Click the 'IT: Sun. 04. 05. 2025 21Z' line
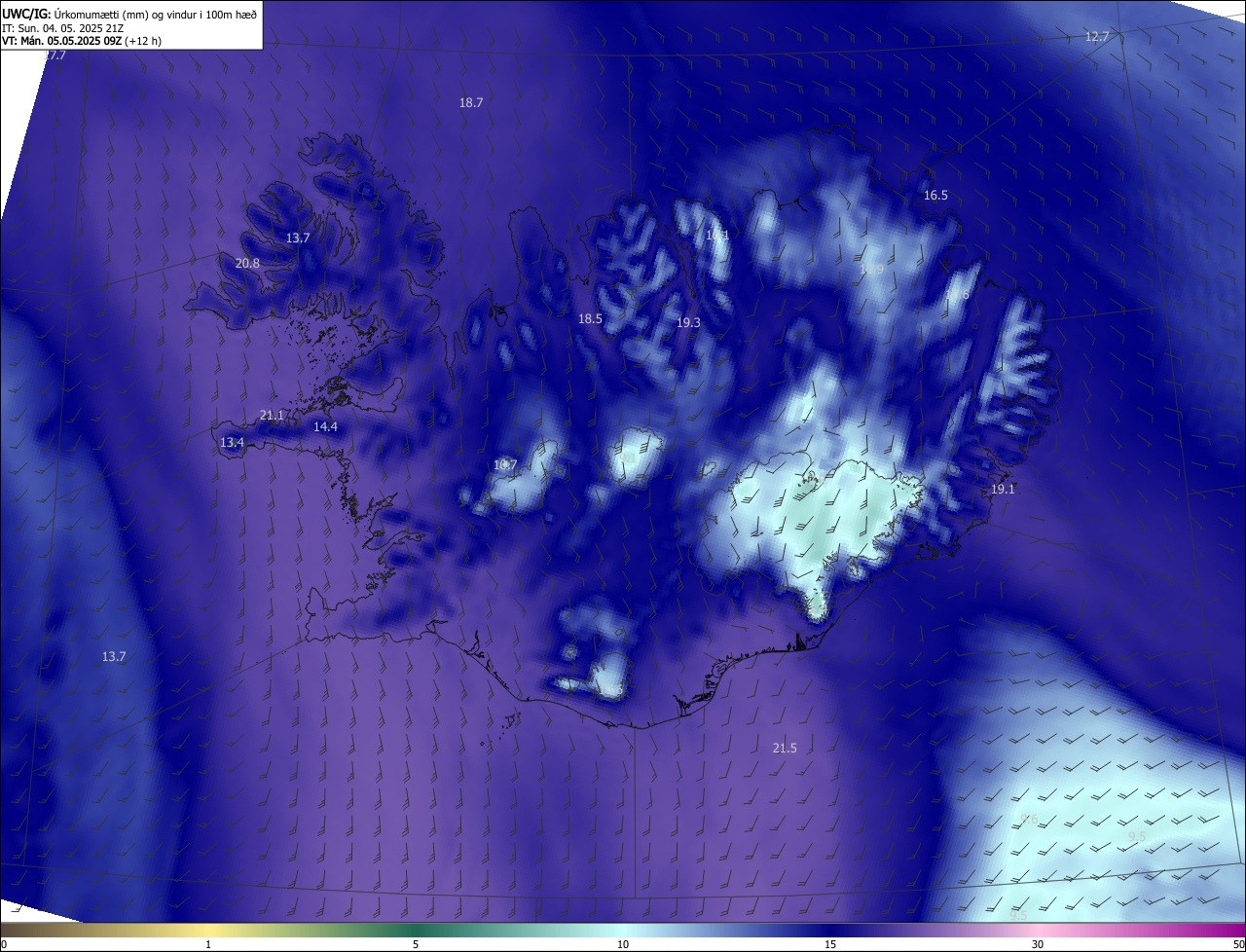This screenshot has width=1246, height=952. [x=63, y=27]
